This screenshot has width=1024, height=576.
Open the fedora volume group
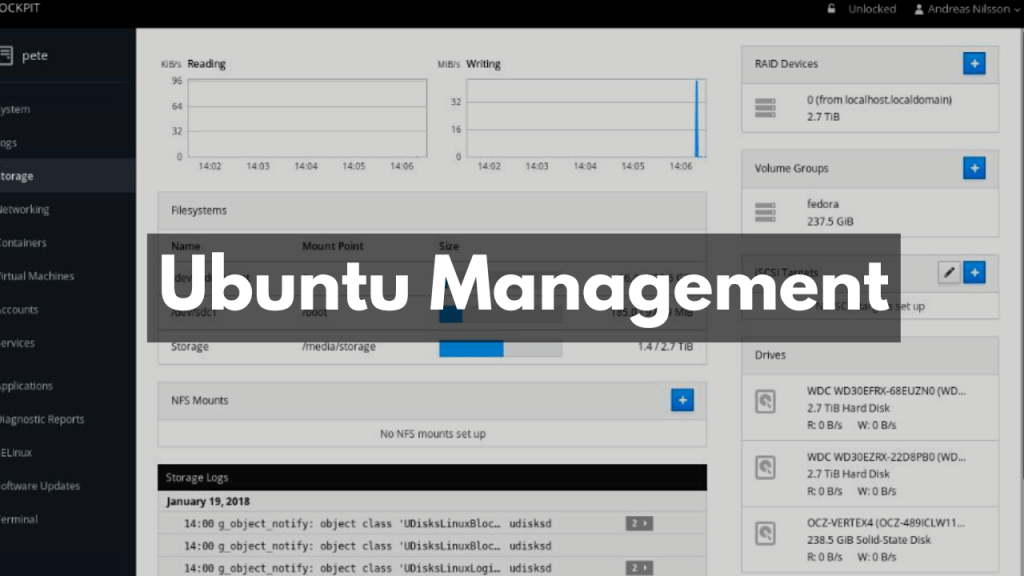[870, 212]
